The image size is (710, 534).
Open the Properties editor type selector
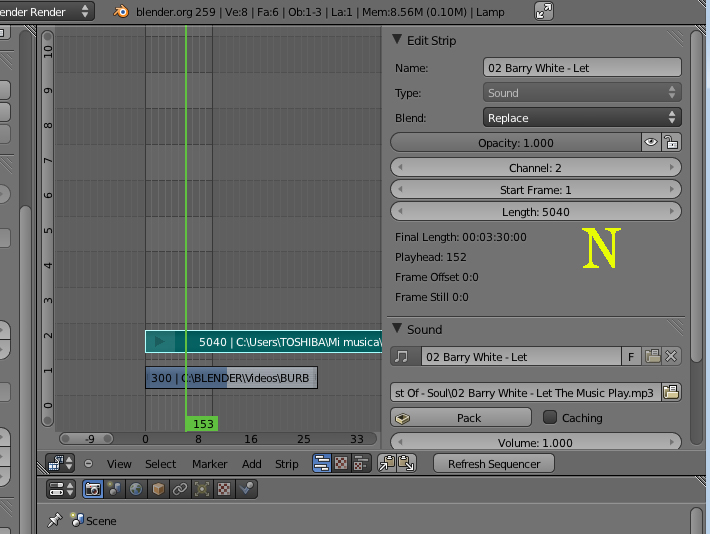click(60, 489)
